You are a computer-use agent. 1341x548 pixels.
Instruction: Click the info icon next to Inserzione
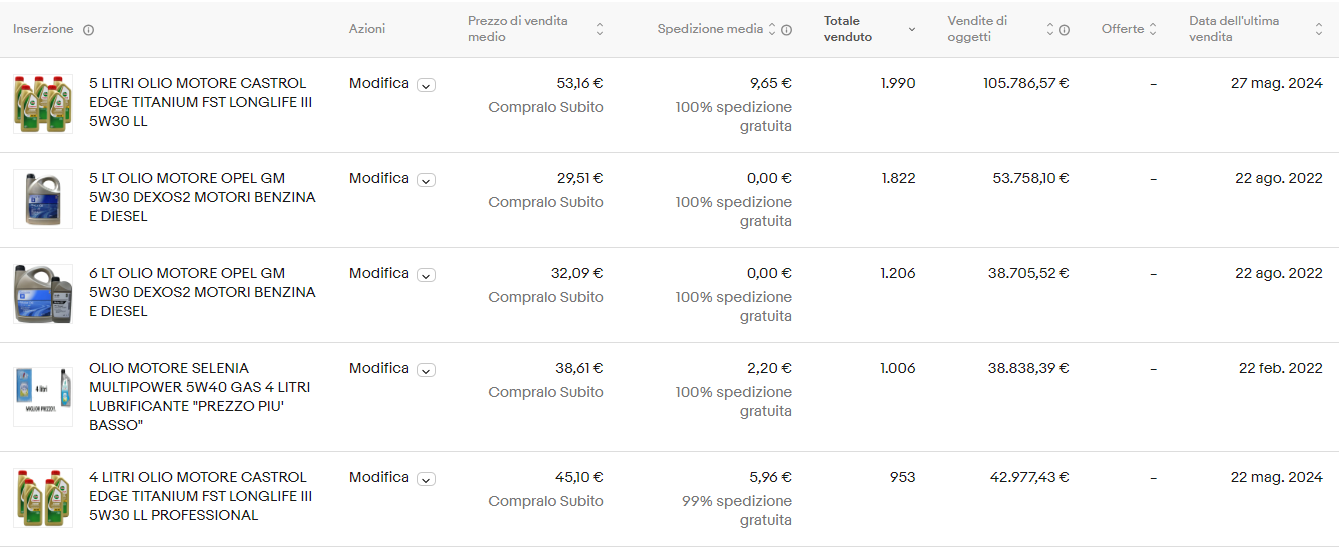88,30
